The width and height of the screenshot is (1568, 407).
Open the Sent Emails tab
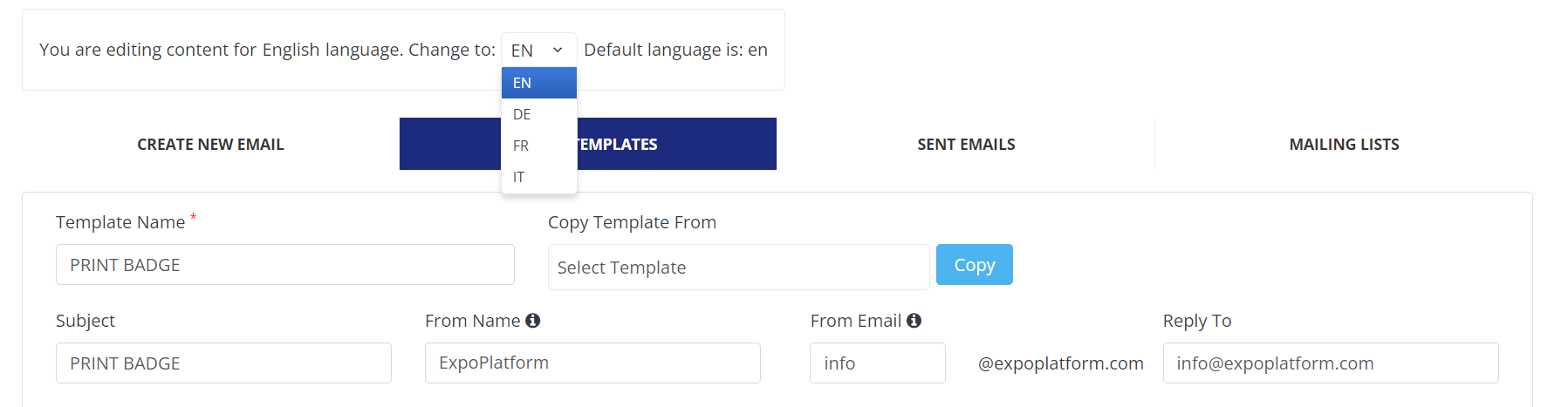(x=966, y=144)
